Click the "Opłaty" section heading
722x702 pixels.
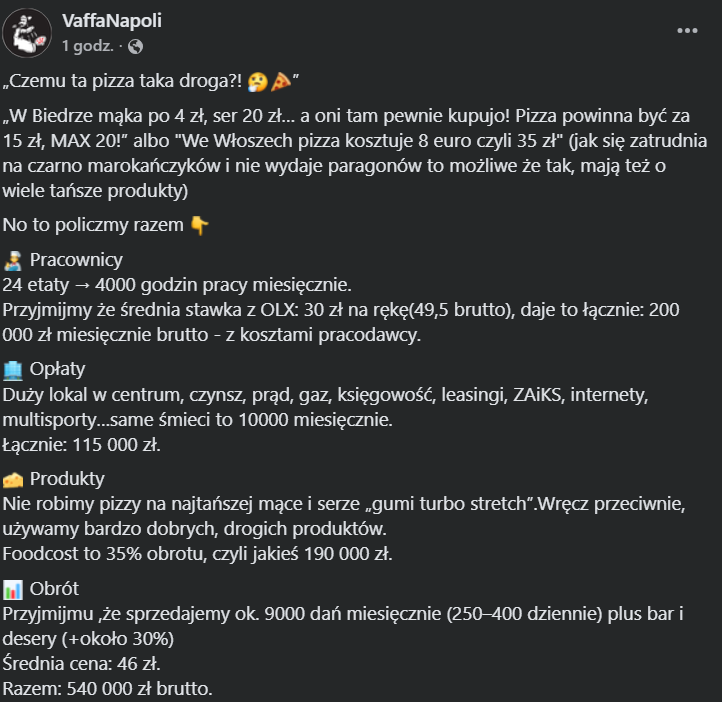[58, 370]
